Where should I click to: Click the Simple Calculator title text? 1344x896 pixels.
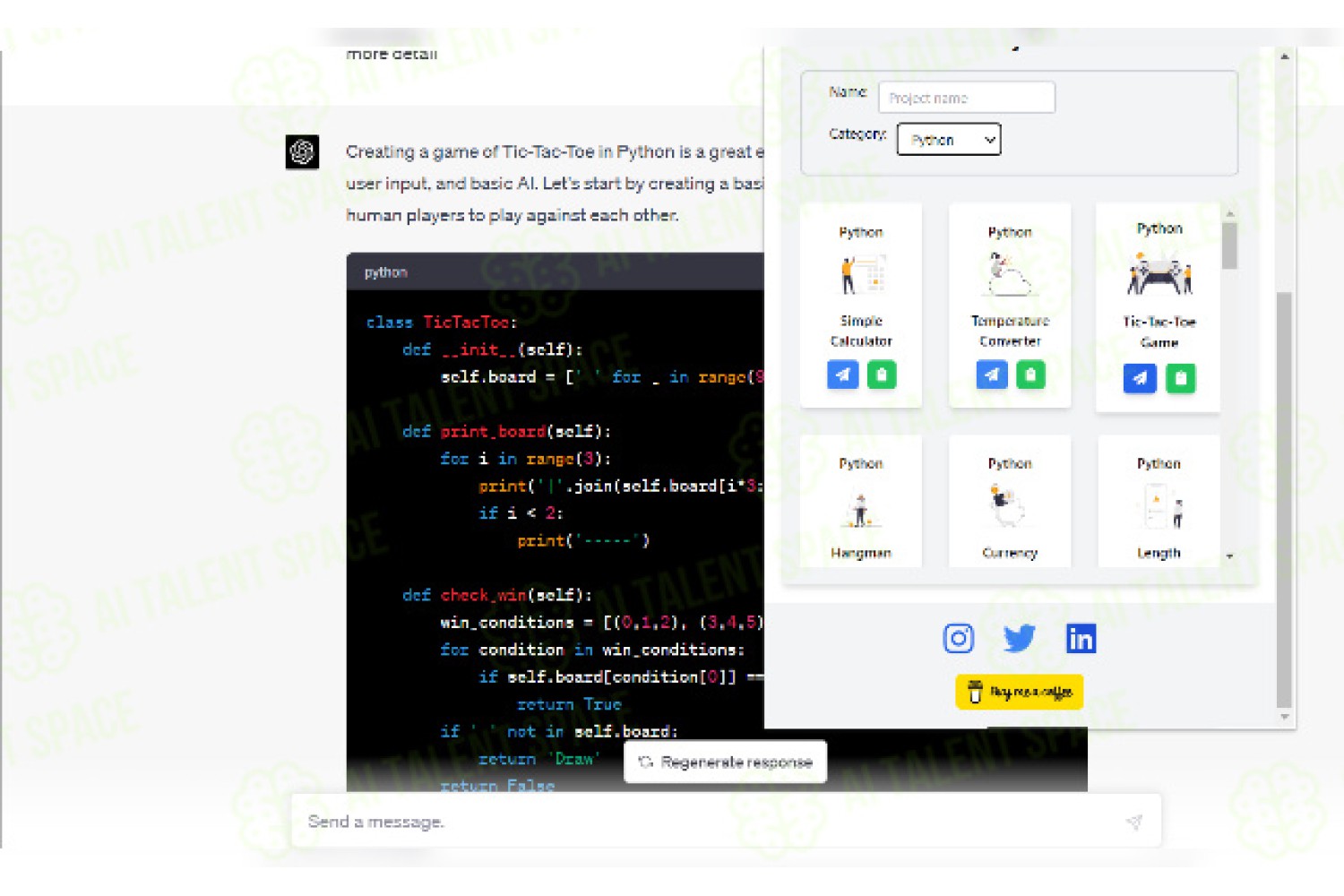point(861,331)
